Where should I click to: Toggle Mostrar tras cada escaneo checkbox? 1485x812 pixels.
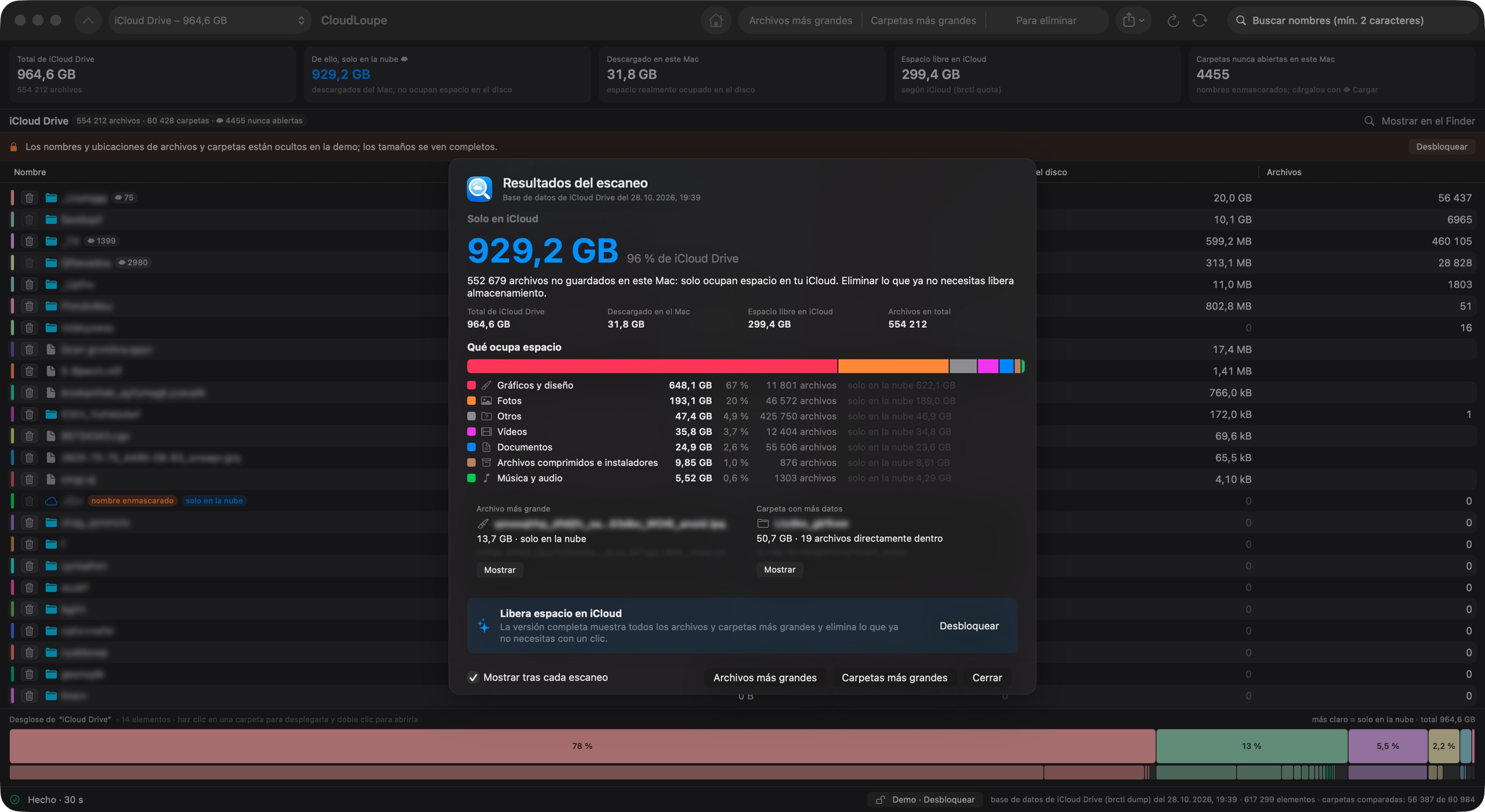pyautogui.click(x=473, y=677)
